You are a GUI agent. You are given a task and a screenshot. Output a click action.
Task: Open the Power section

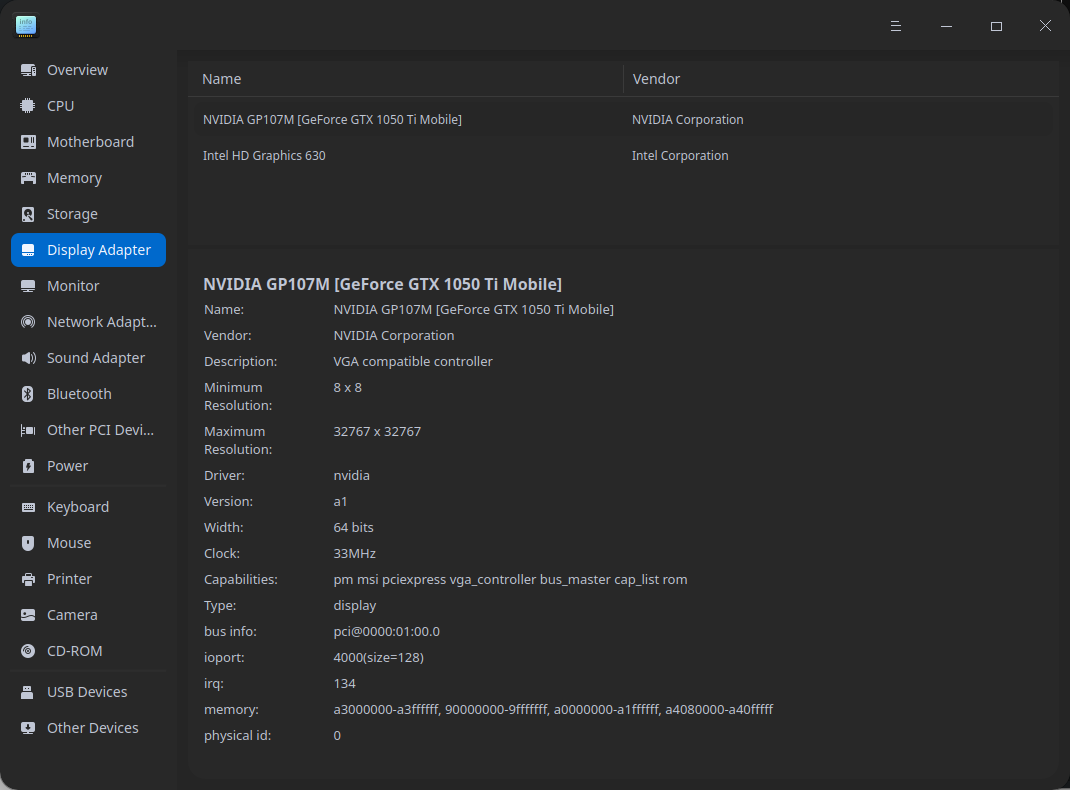click(89, 467)
